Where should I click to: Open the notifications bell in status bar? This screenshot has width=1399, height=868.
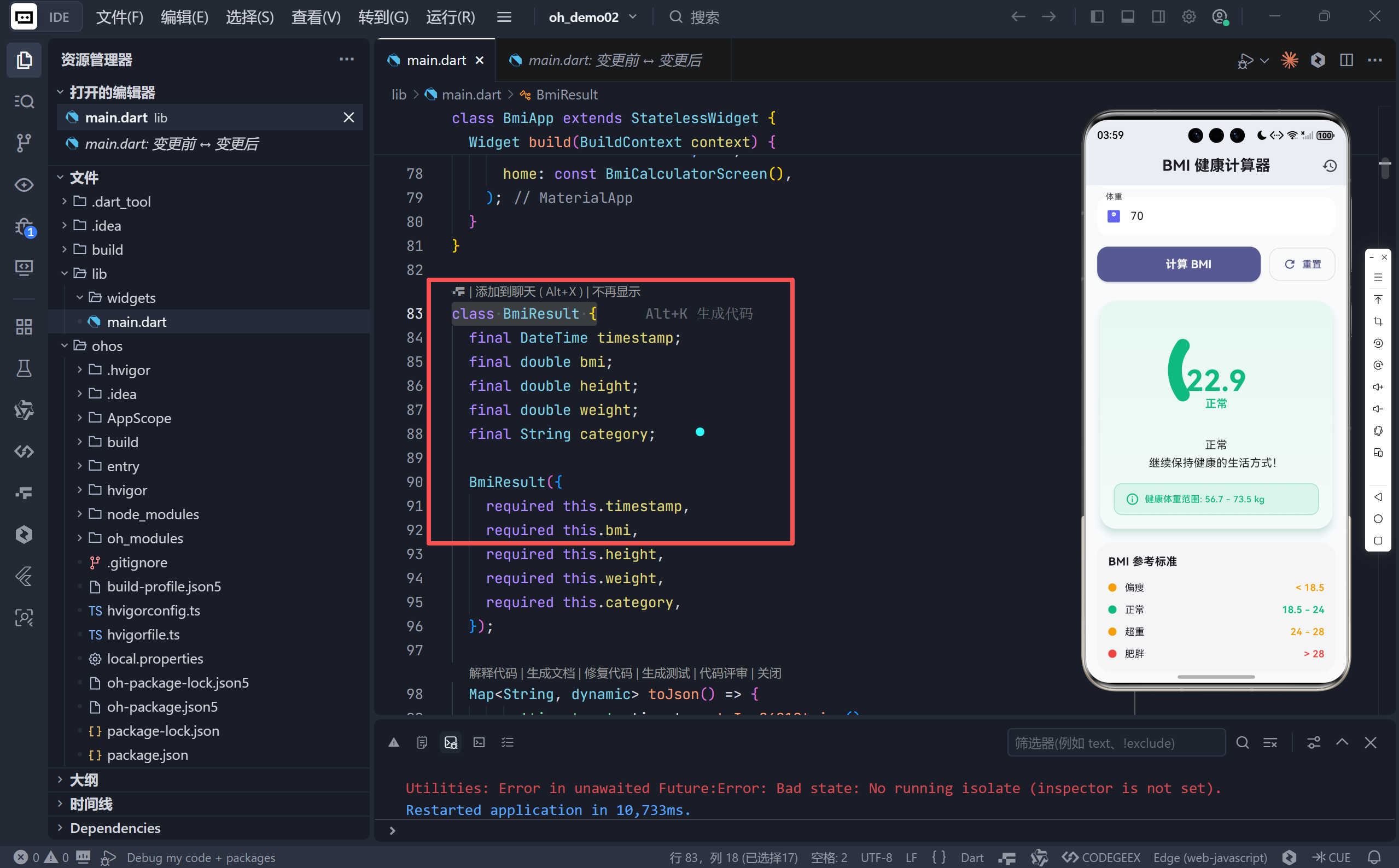(x=1374, y=857)
